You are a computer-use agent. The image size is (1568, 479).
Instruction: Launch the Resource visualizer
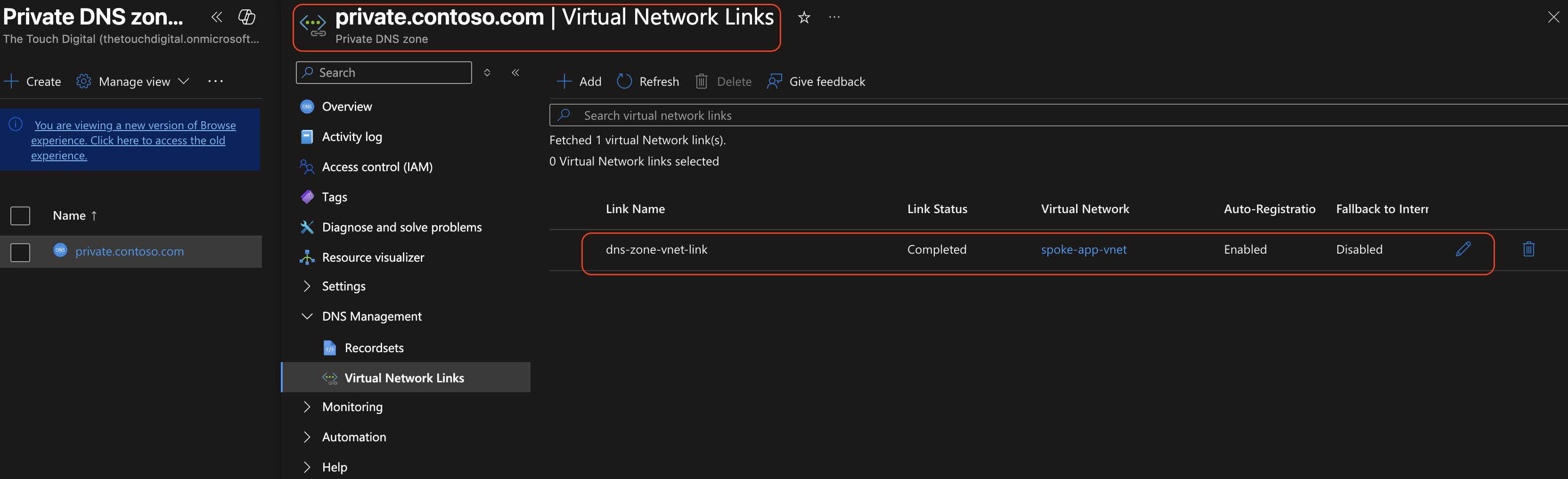373,256
